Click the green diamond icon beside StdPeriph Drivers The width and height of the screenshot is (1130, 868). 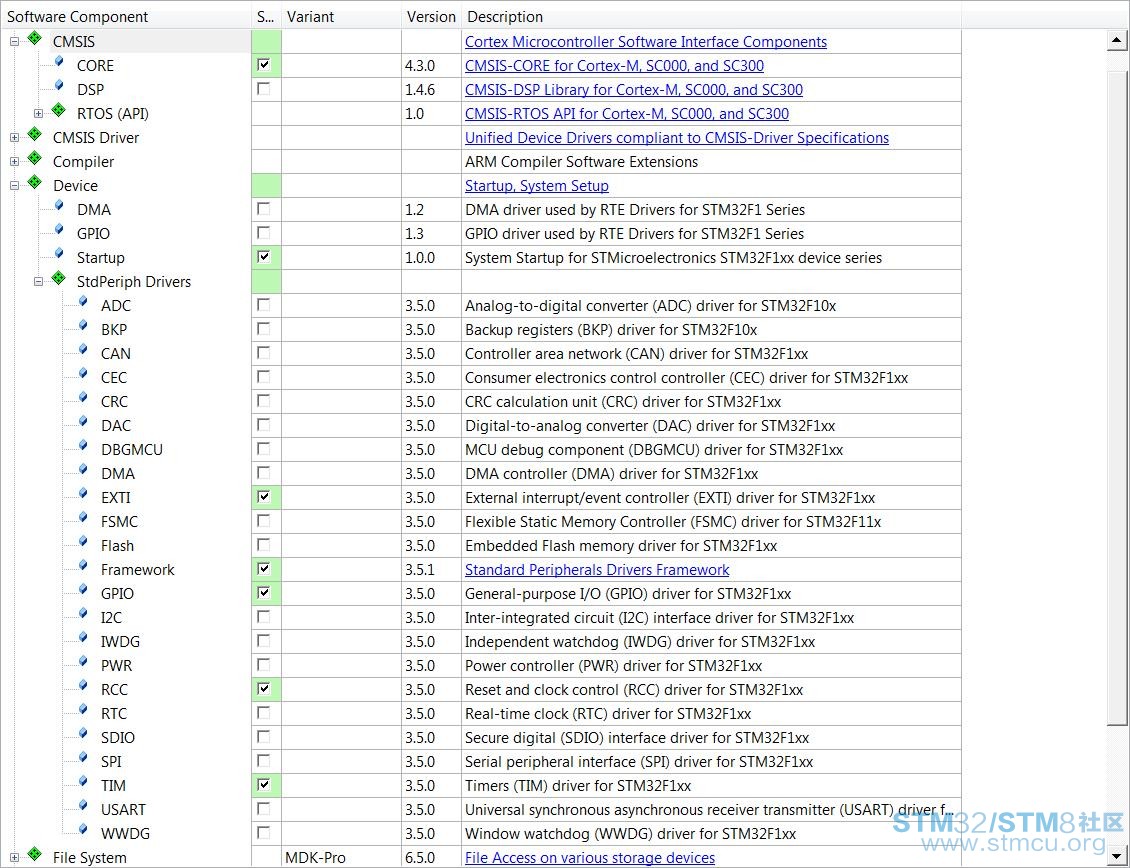tap(59, 278)
